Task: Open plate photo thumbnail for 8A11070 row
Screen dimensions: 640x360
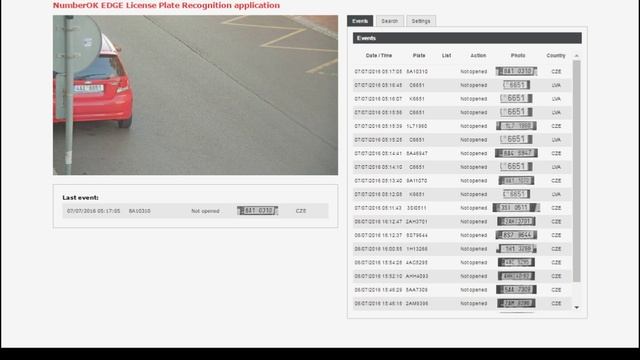Action: coord(516,180)
